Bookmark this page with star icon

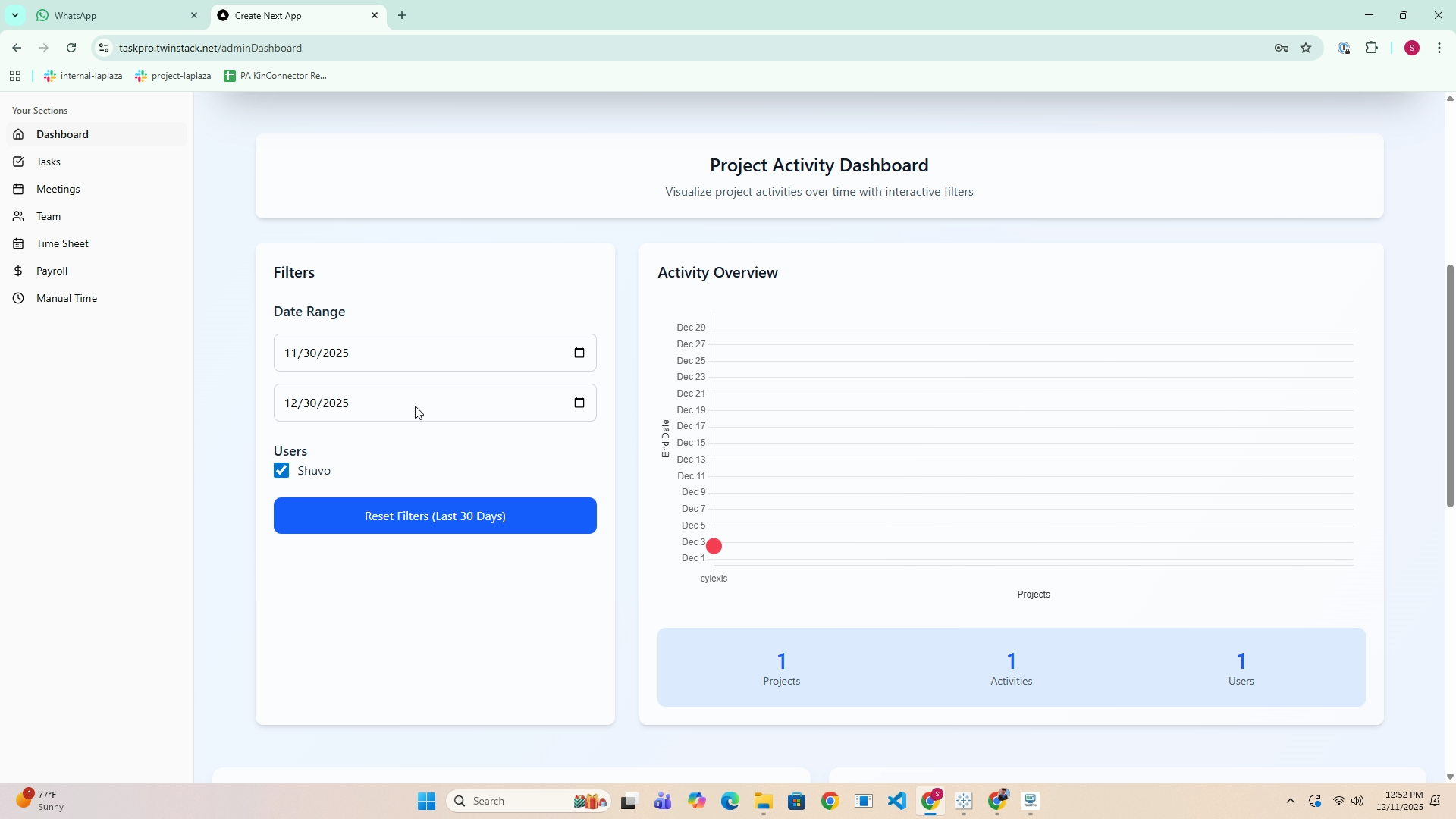1306,48
